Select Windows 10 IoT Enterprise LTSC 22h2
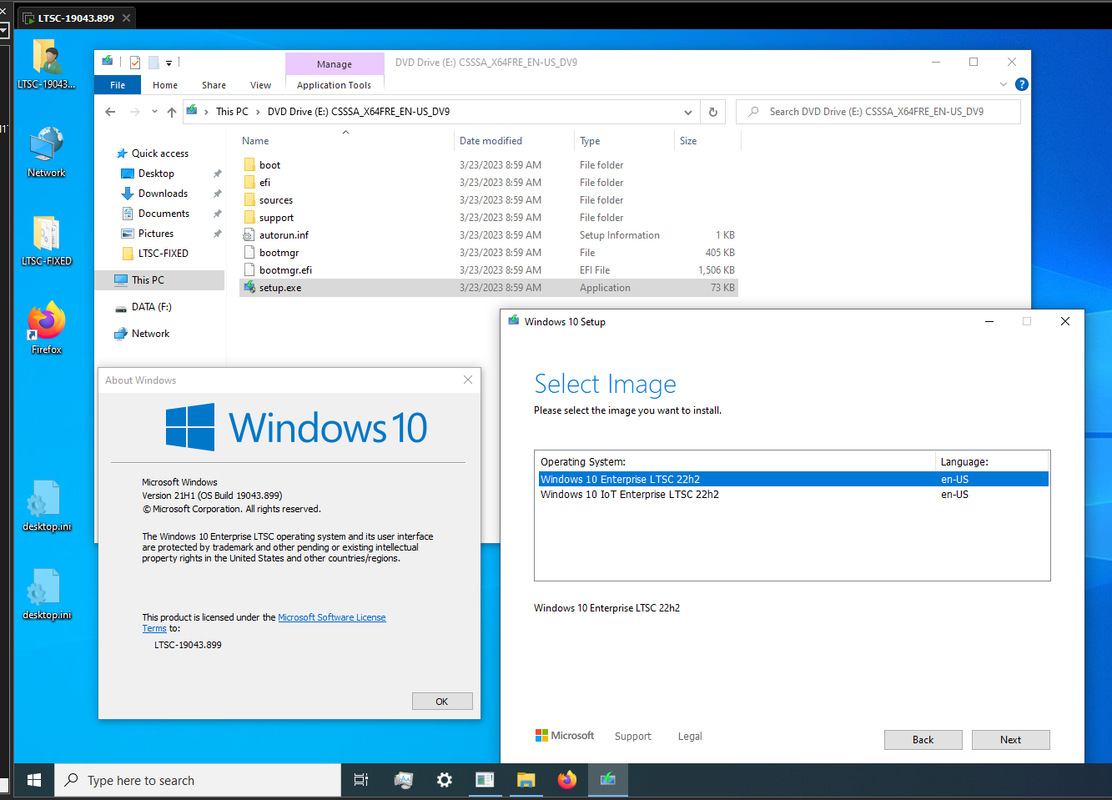1112x800 pixels. 793,494
